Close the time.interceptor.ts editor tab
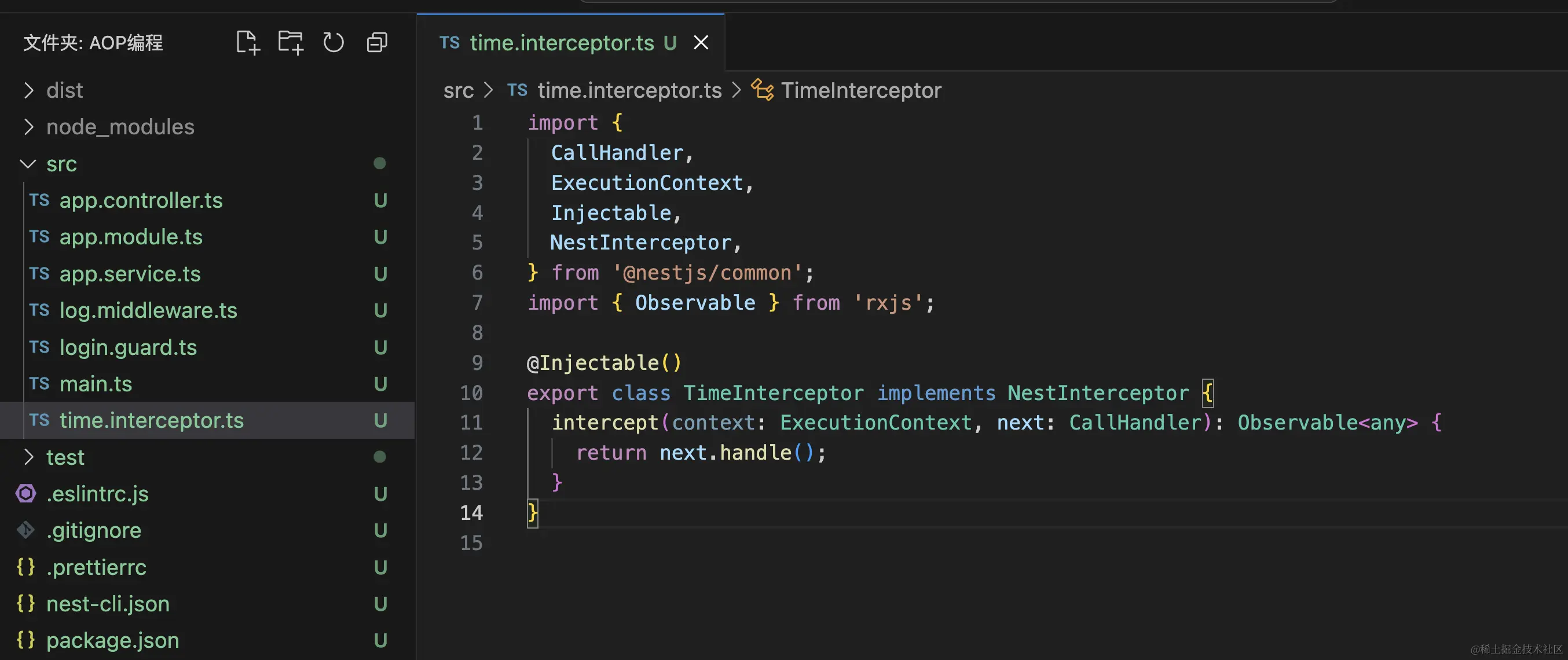 pyautogui.click(x=701, y=43)
